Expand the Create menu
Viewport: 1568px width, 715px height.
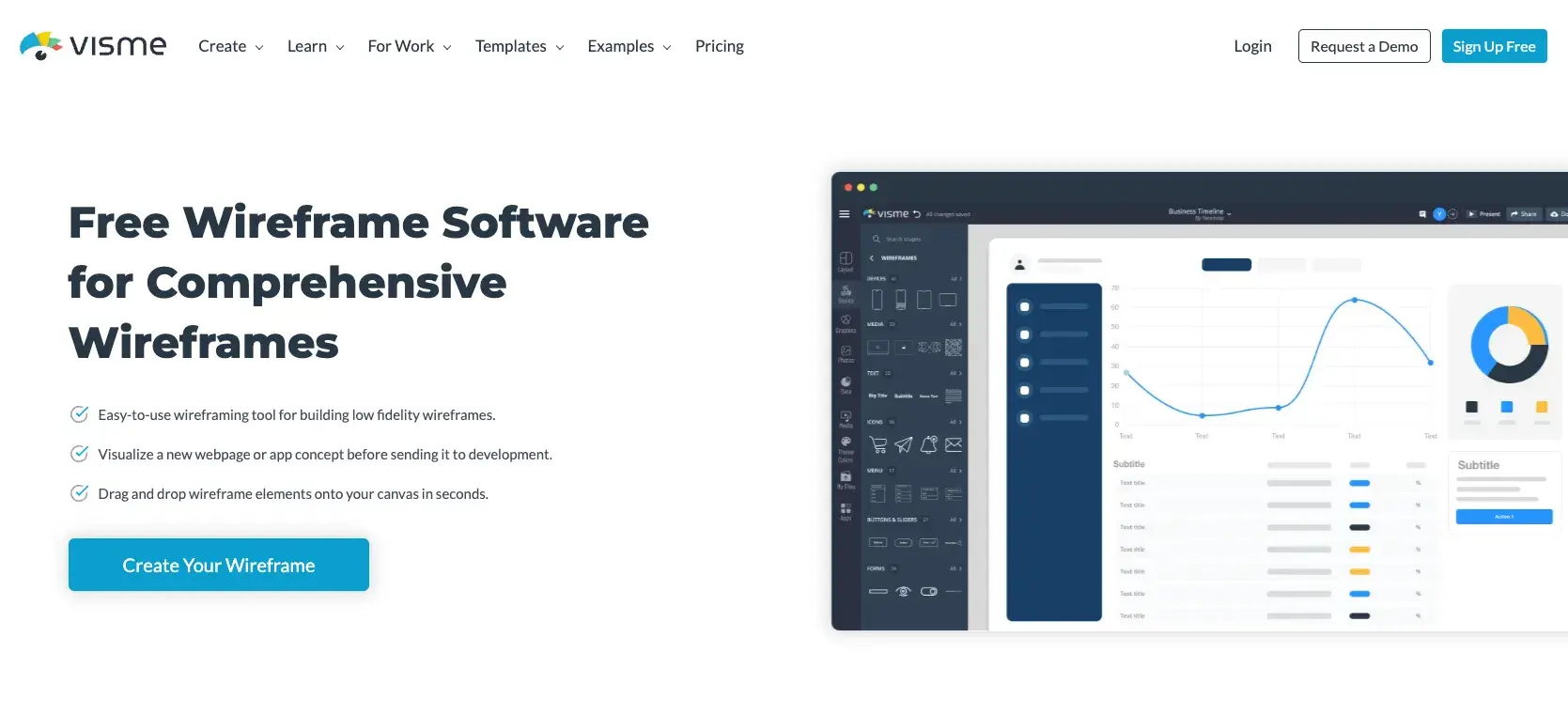tap(231, 46)
